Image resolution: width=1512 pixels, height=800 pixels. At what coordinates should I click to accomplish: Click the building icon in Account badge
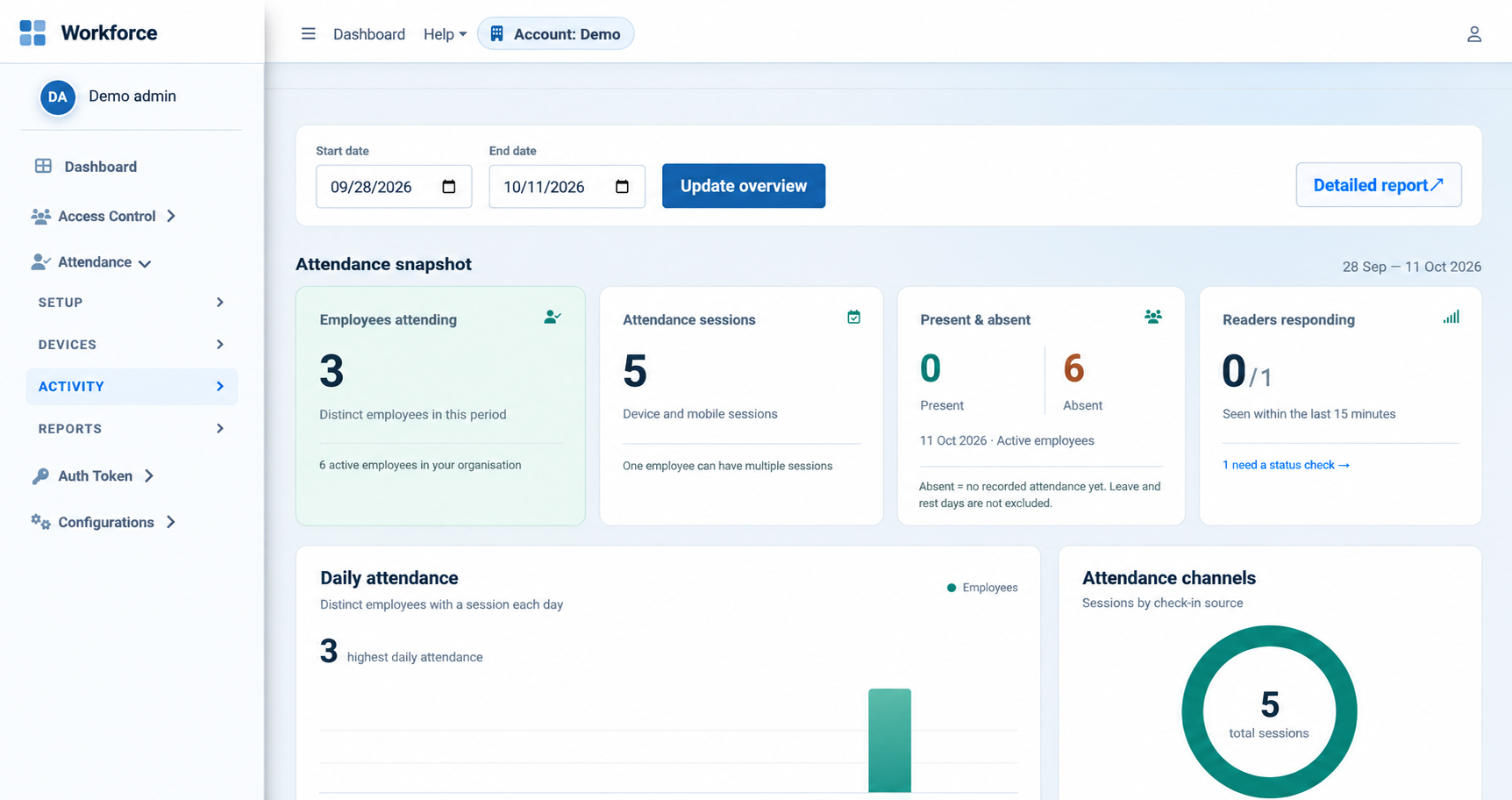[x=497, y=33]
